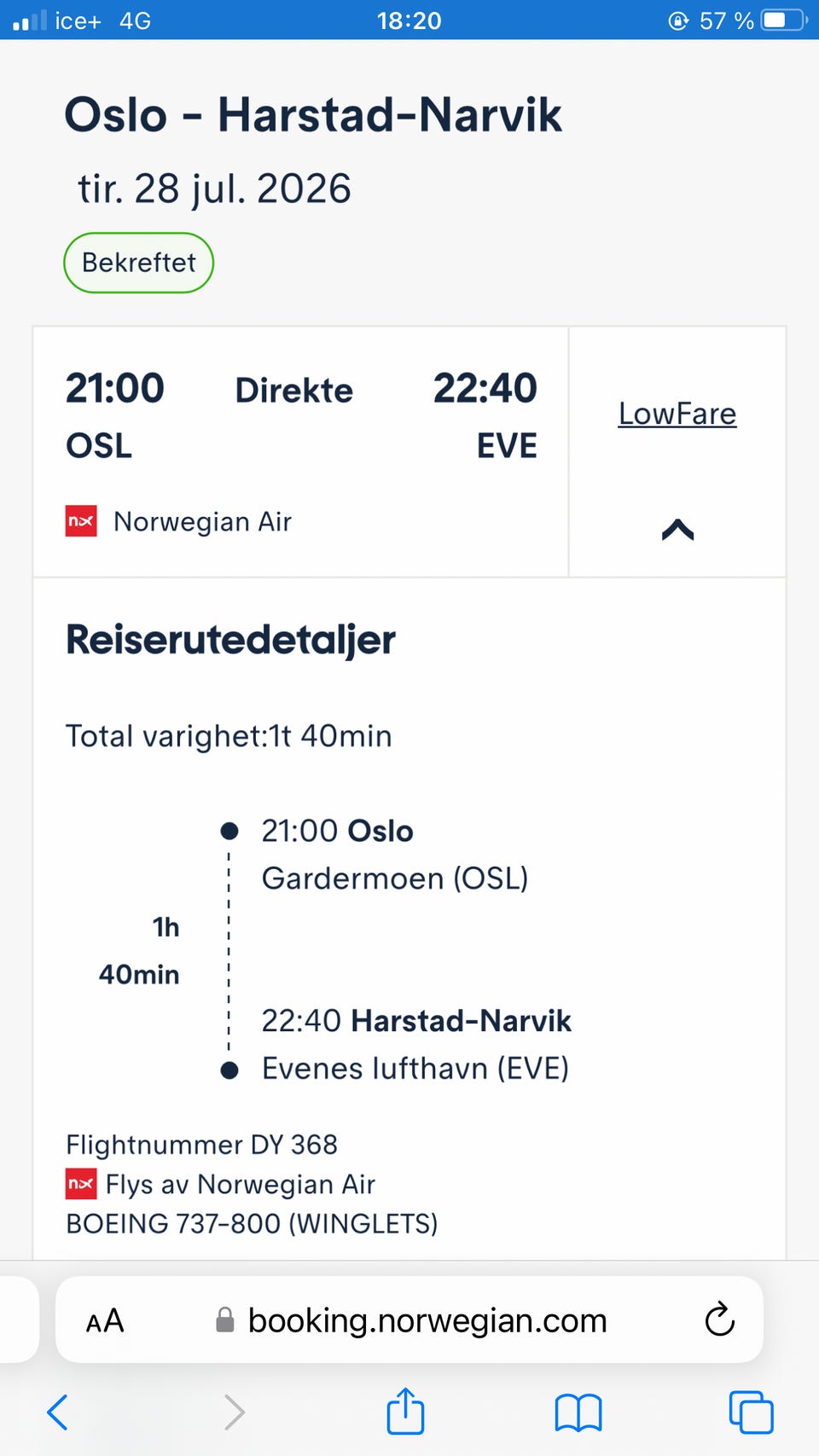Open the Safari bookmarks book icon
The width and height of the screenshot is (819, 1456).
(x=578, y=1412)
